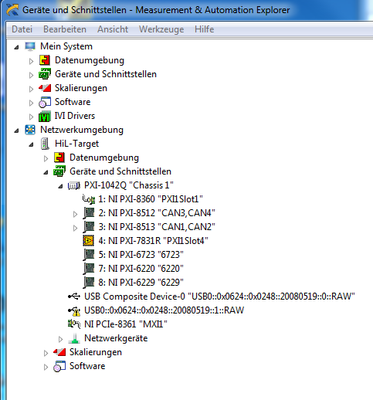Screen dimensions: 373x400
Task: Open the Werkzeuge menu
Action: [x=161, y=29]
